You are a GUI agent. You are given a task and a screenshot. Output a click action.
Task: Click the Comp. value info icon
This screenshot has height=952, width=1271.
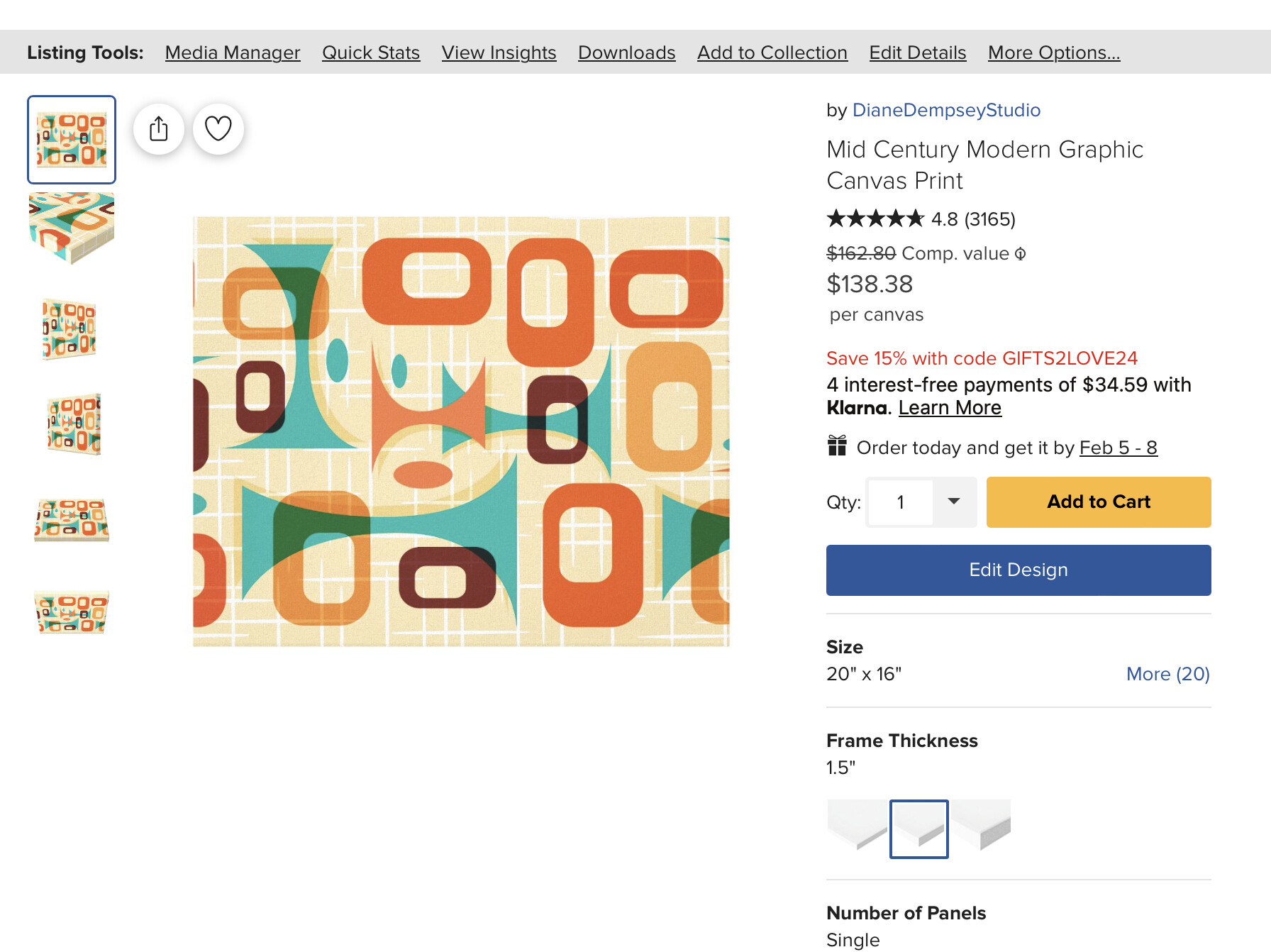tap(1020, 254)
